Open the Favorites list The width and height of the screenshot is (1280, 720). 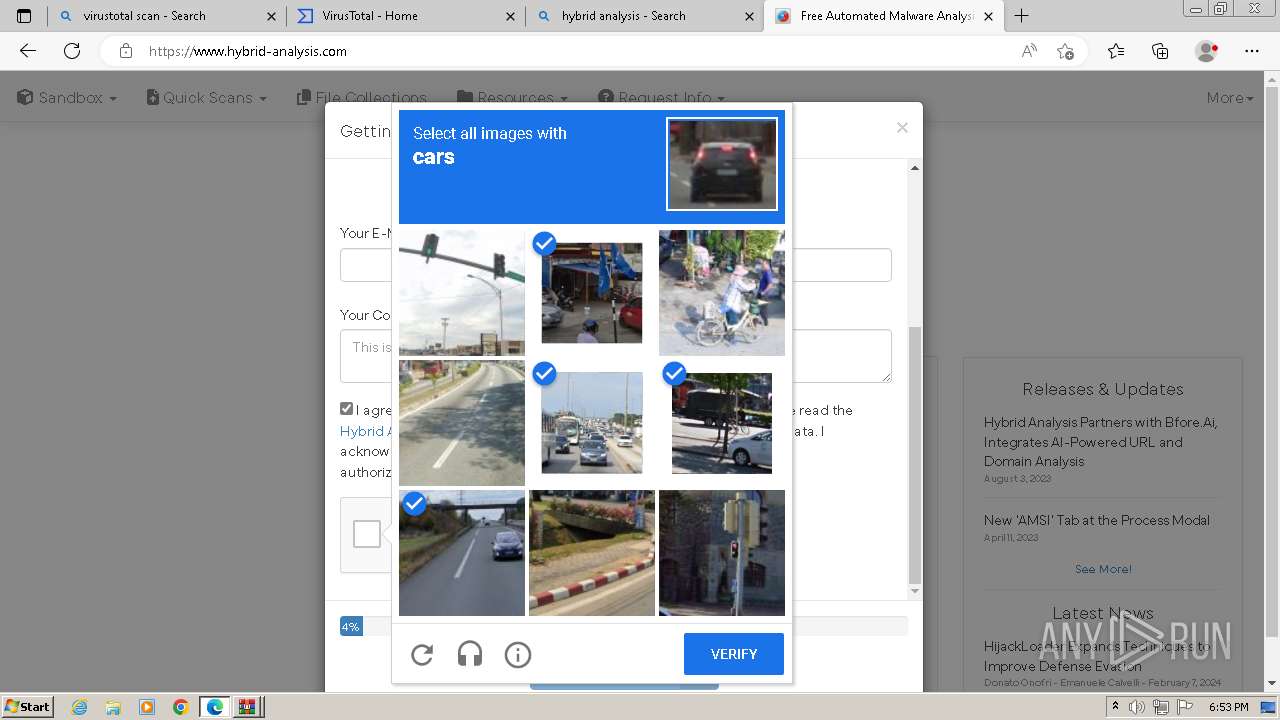(1116, 51)
